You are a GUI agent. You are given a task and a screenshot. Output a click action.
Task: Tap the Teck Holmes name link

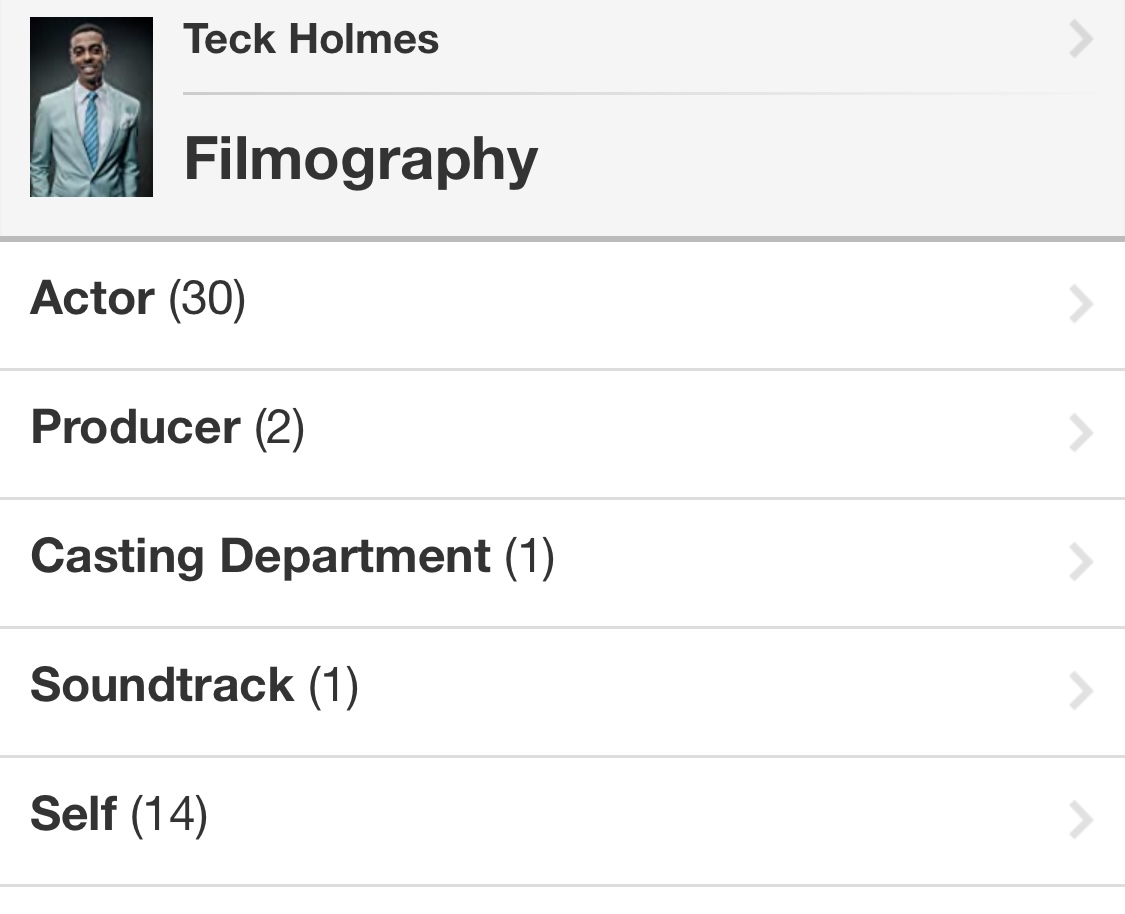(x=311, y=39)
